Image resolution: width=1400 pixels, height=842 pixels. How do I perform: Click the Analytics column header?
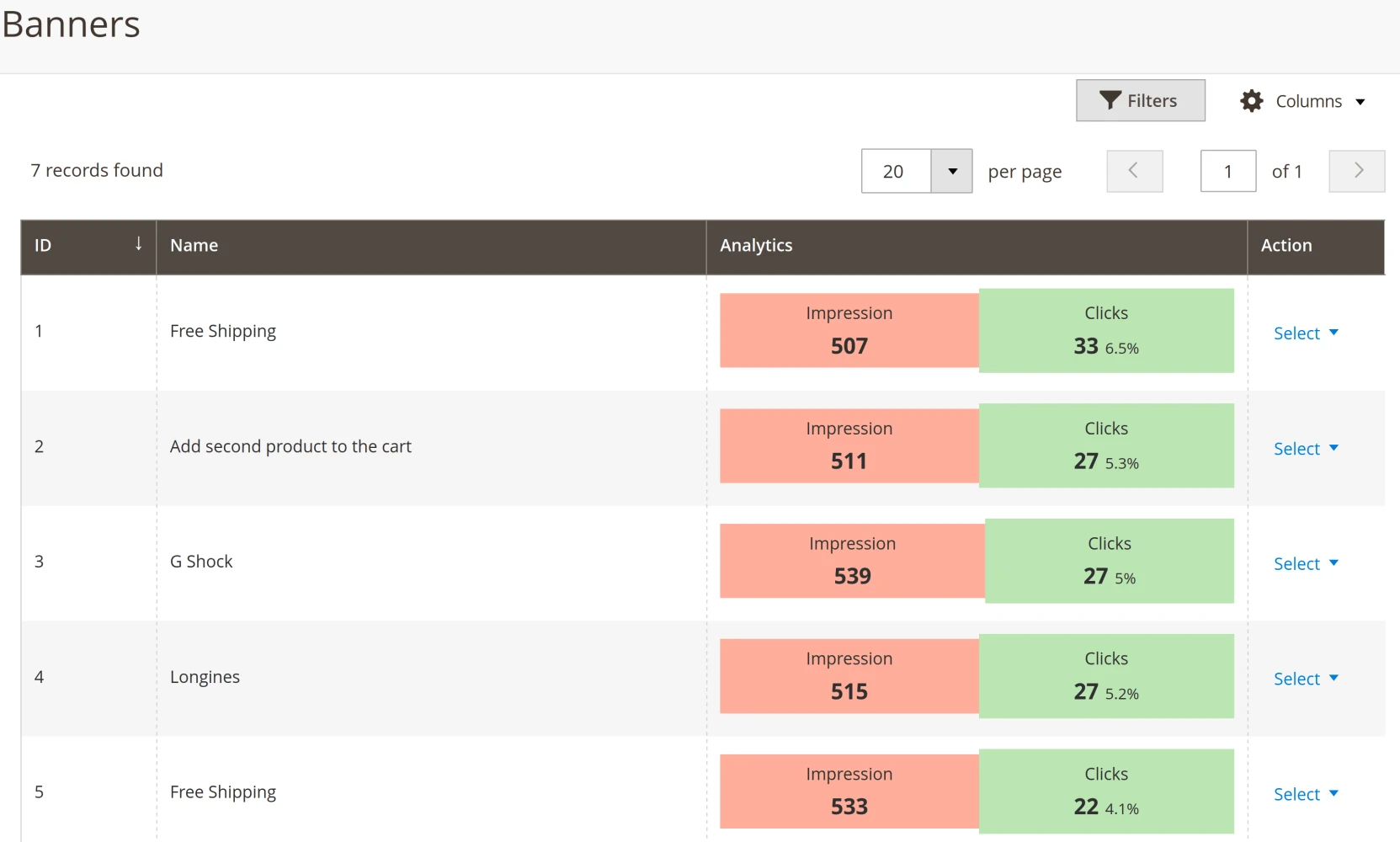click(x=756, y=245)
